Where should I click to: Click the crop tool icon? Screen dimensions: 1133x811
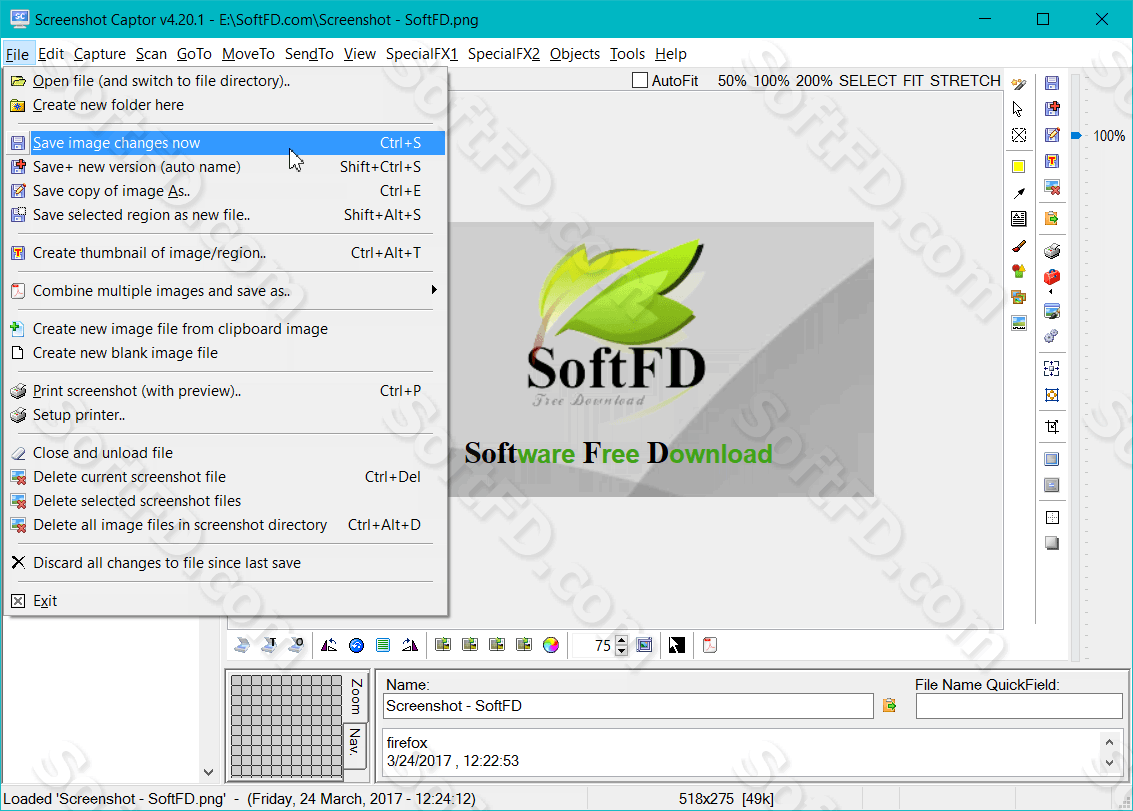1052,426
